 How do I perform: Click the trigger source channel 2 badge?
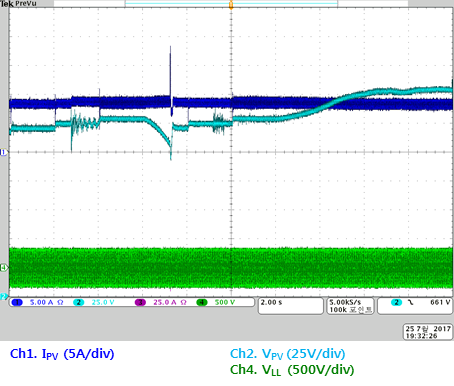tap(396, 302)
